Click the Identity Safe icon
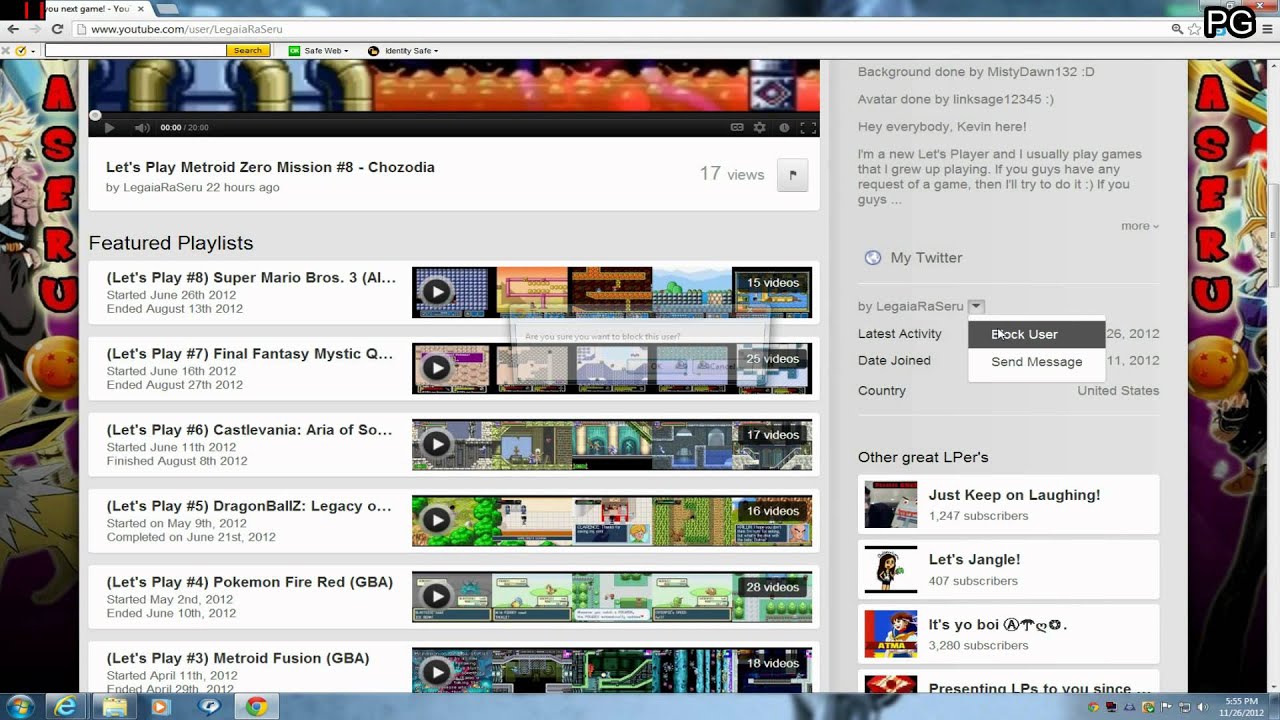 [373, 50]
